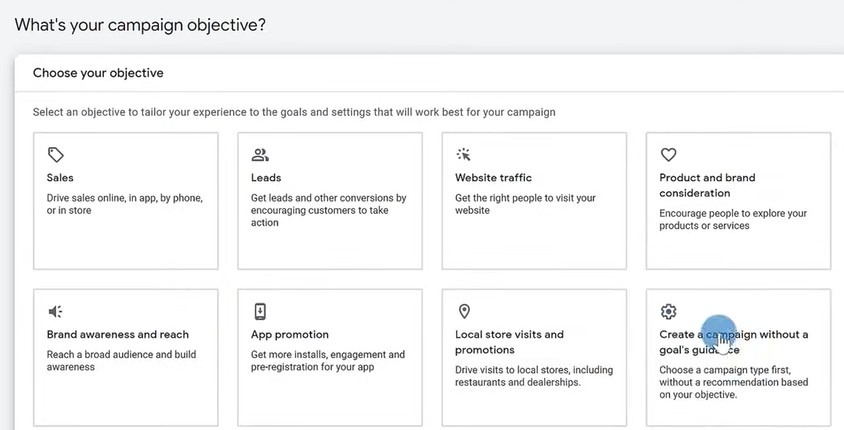Click the Brand awareness megaphone icon

(56, 312)
